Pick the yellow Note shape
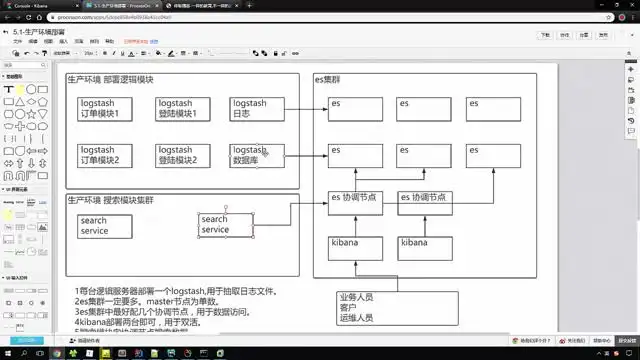Viewport: 640px width, 360px height. click(x=20, y=89)
